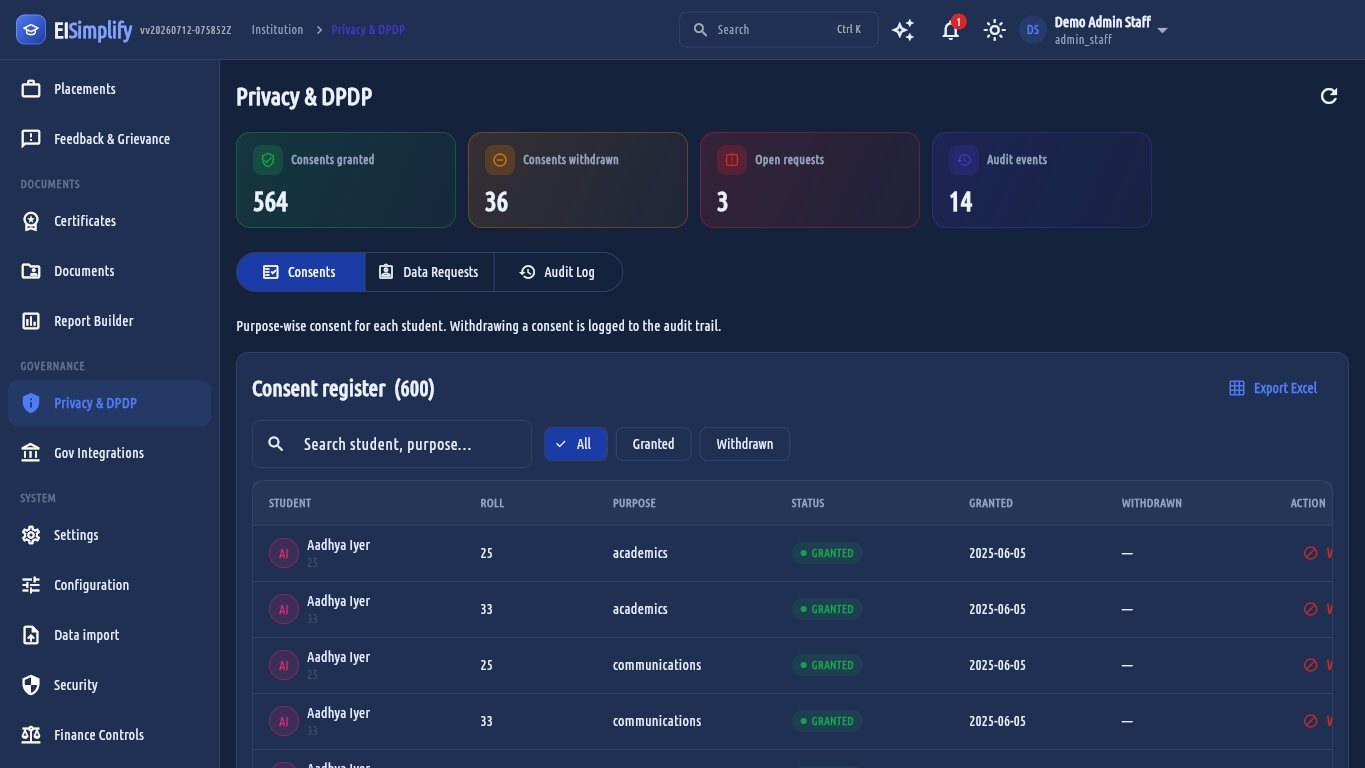Click Export Excel link
The width and height of the screenshot is (1365, 768).
1273,388
